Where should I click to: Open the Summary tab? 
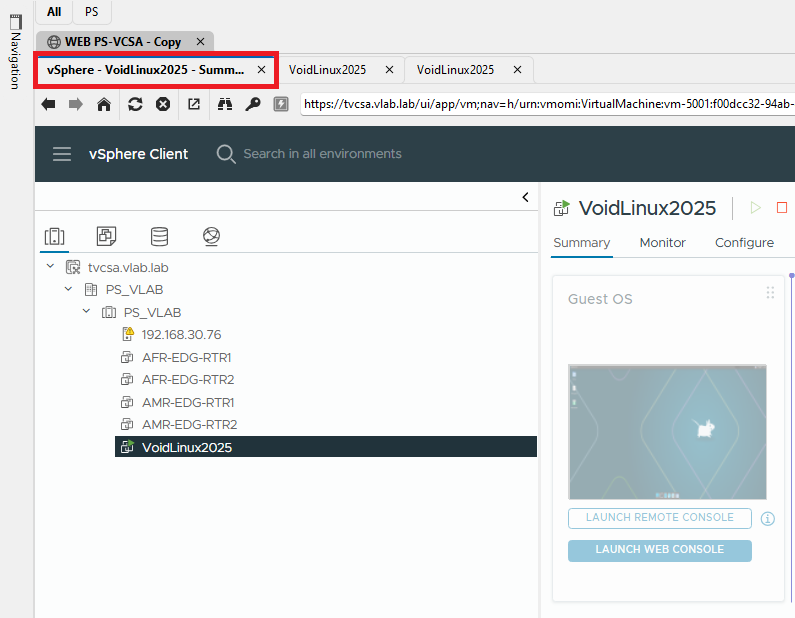click(x=582, y=243)
